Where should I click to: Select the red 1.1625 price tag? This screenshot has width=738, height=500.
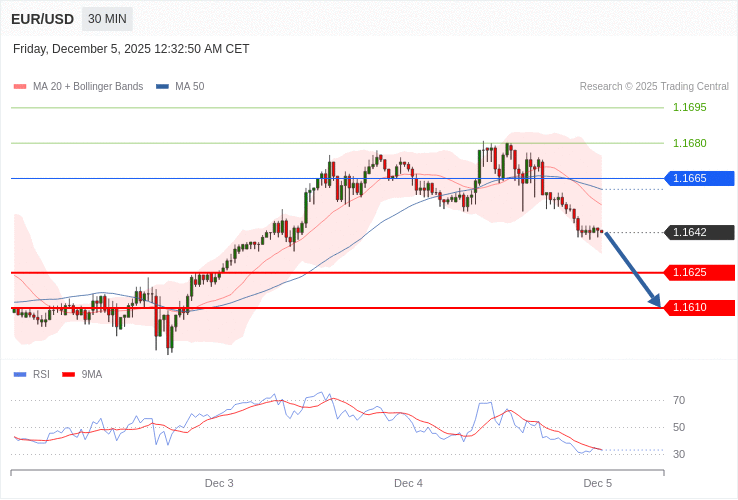(x=699, y=272)
